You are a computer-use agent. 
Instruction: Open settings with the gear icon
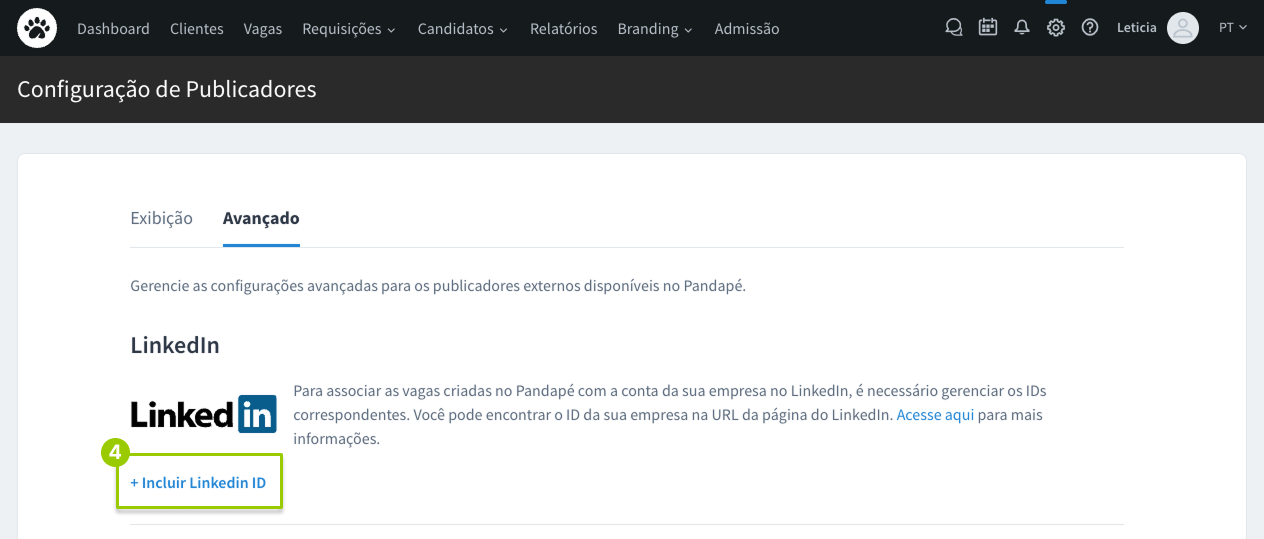point(1056,28)
